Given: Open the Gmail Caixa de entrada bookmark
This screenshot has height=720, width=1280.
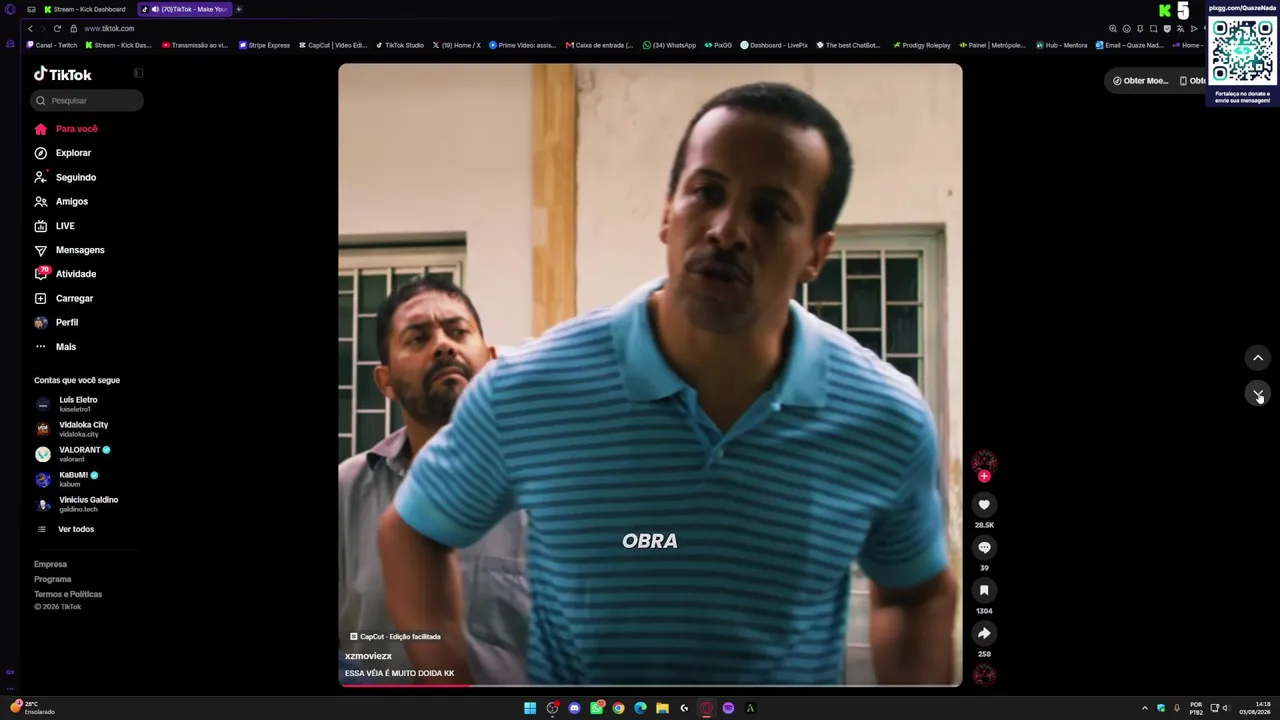Looking at the screenshot, I should (x=599, y=45).
